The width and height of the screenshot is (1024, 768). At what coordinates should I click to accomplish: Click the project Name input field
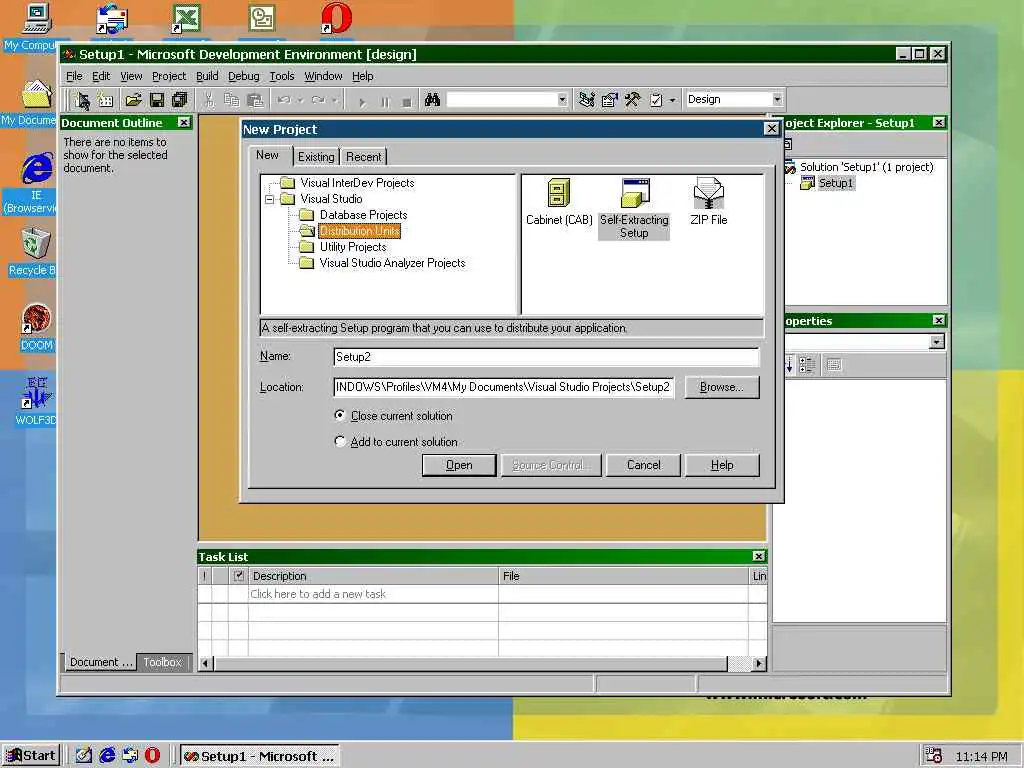point(546,357)
